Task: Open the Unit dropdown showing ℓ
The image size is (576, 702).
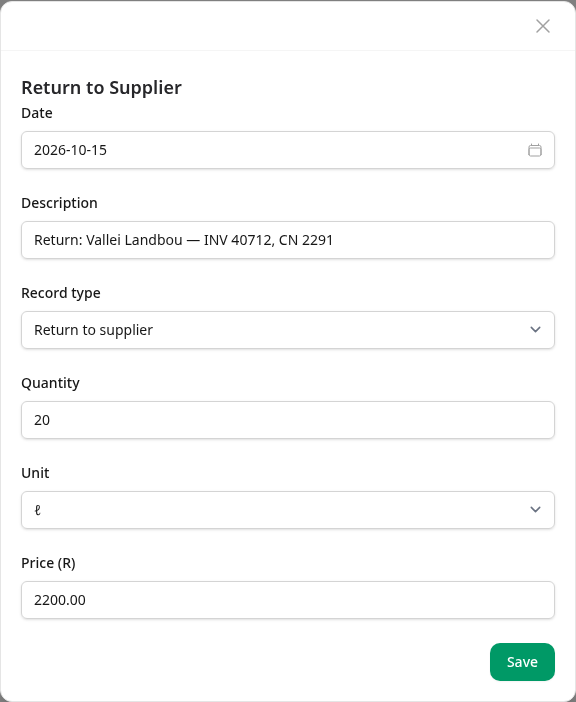Action: click(288, 510)
